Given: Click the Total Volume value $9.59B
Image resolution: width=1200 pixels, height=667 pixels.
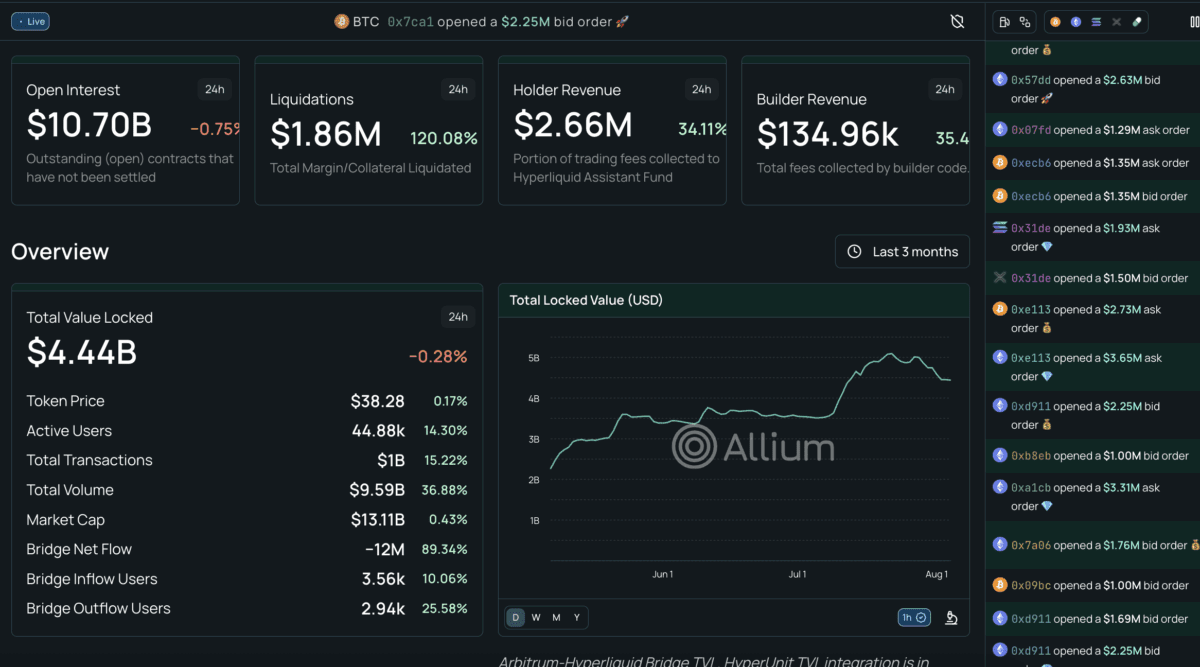Looking at the screenshot, I should 377,490.
